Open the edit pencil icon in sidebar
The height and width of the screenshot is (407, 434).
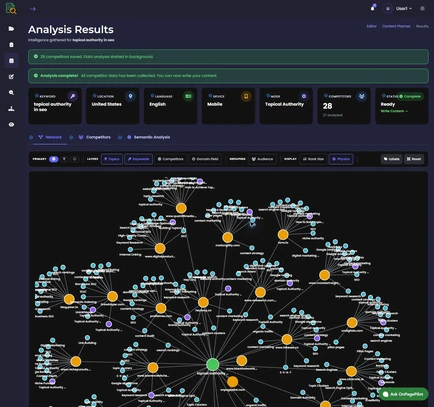click(11, 77)
